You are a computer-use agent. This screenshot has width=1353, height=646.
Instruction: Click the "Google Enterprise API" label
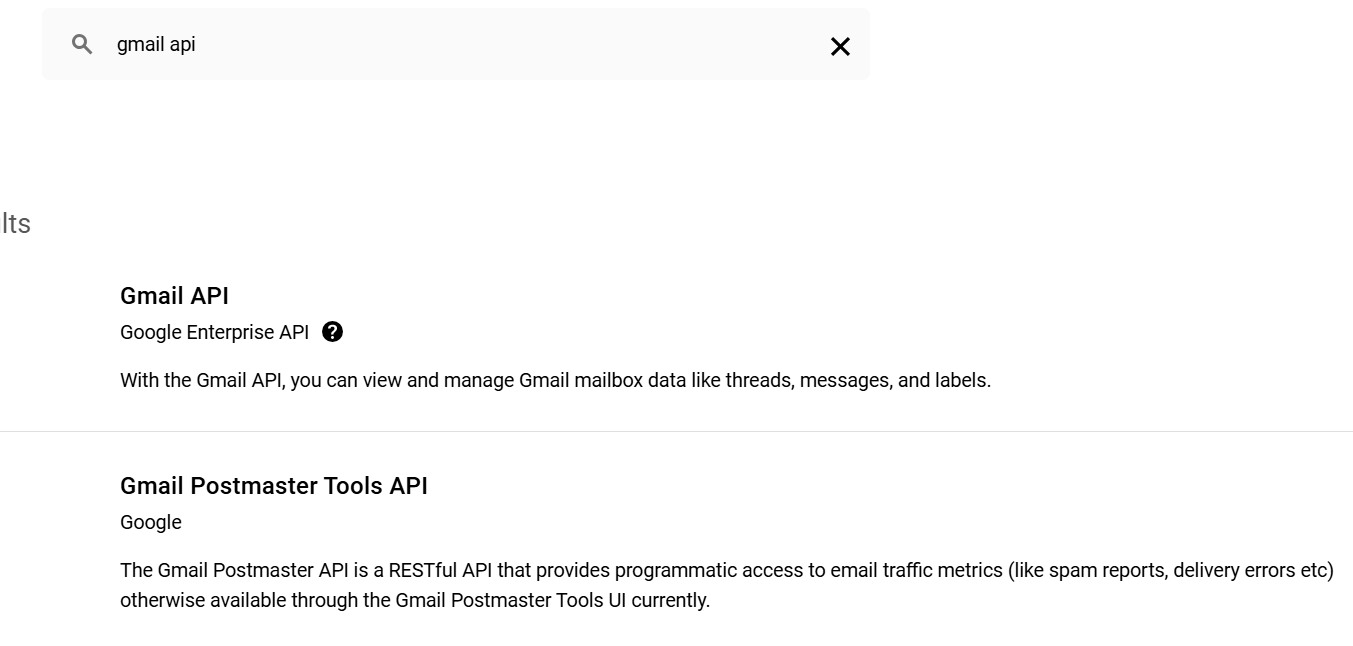click(x=214, y=333)
